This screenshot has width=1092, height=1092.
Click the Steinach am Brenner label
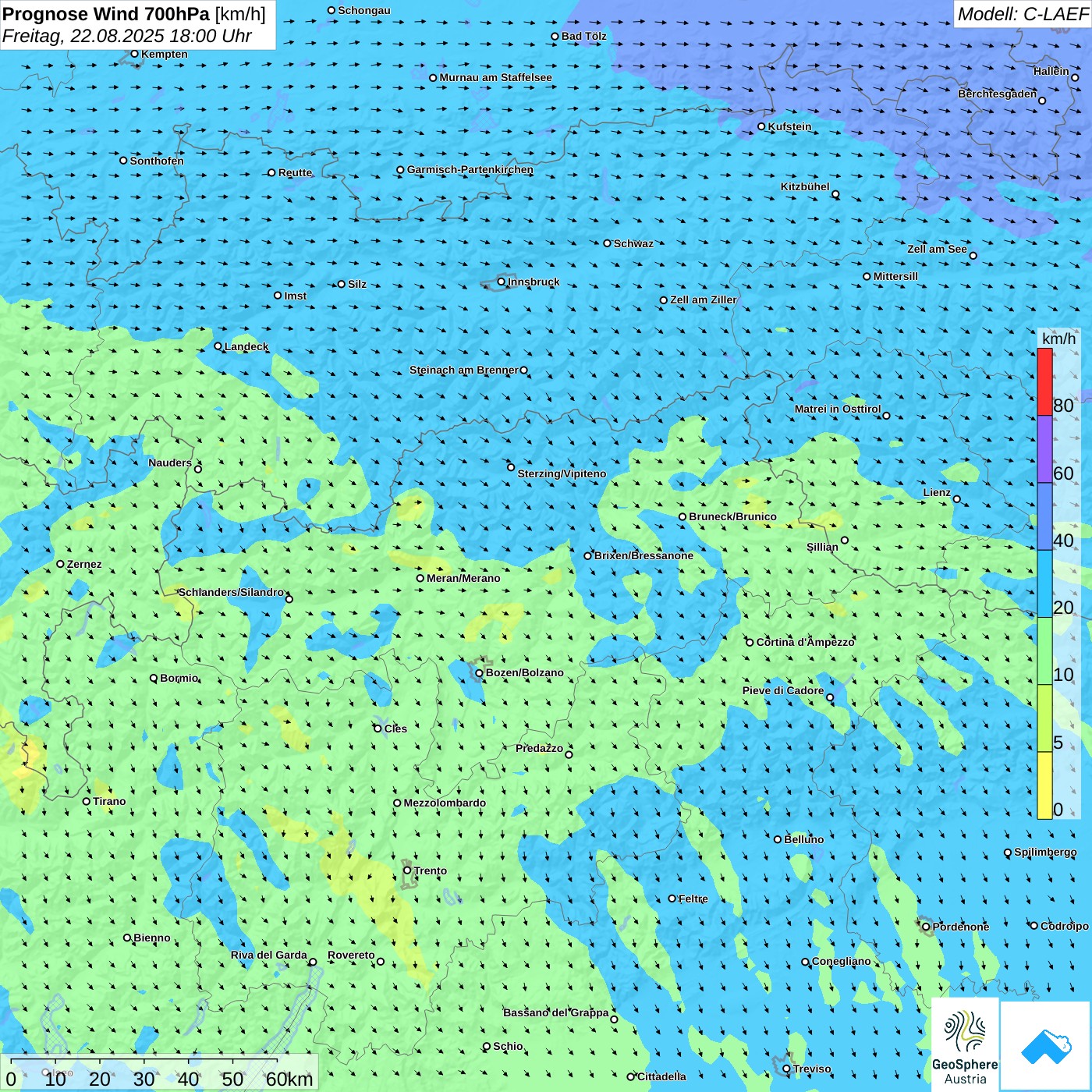click(464, 370)
